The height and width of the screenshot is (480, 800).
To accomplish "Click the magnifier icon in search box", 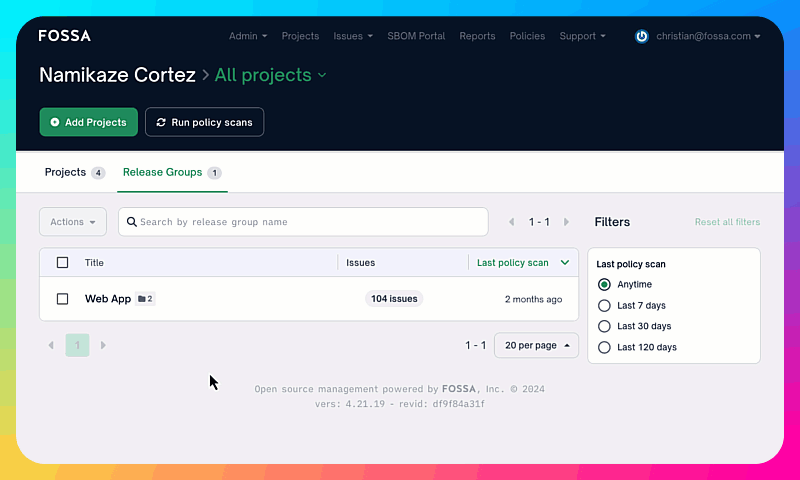I will (131, 222).
